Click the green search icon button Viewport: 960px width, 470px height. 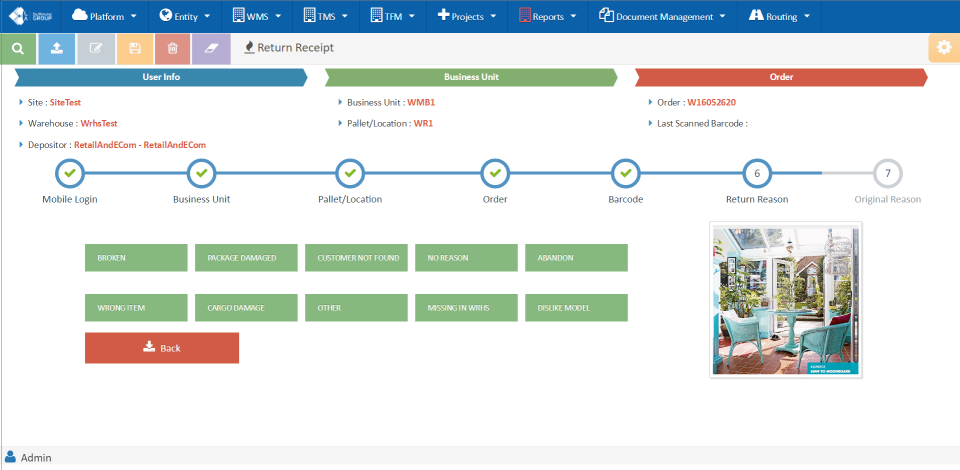[18, 48]
